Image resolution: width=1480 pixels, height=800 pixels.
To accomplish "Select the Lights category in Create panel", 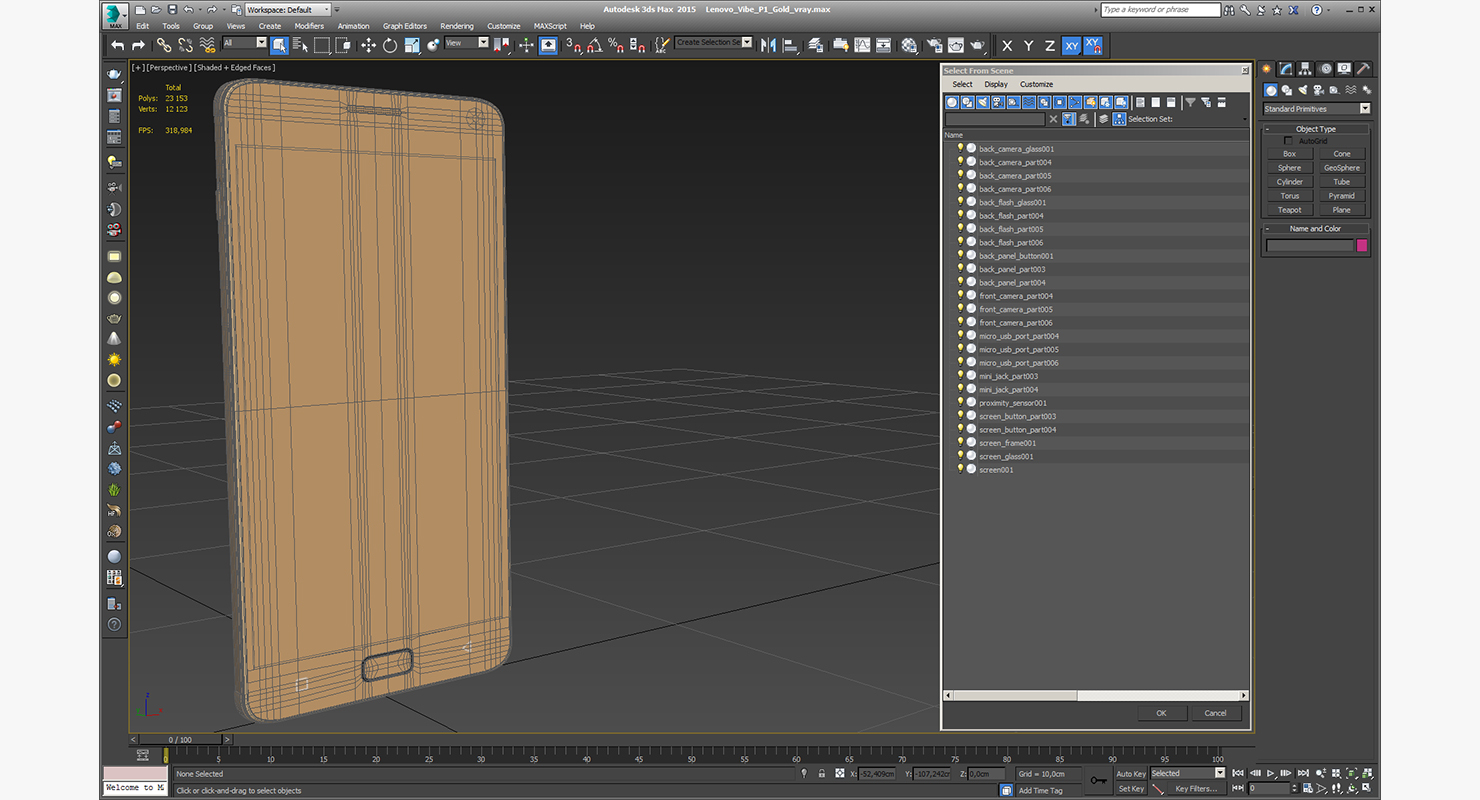I will [x=1303, y=90].
